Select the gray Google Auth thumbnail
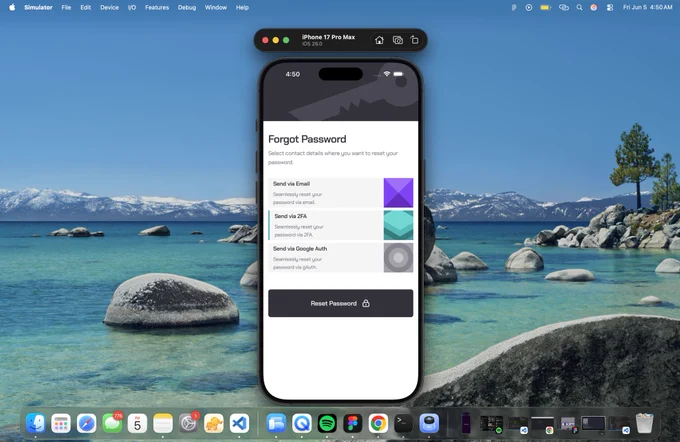 coord(398,258)
